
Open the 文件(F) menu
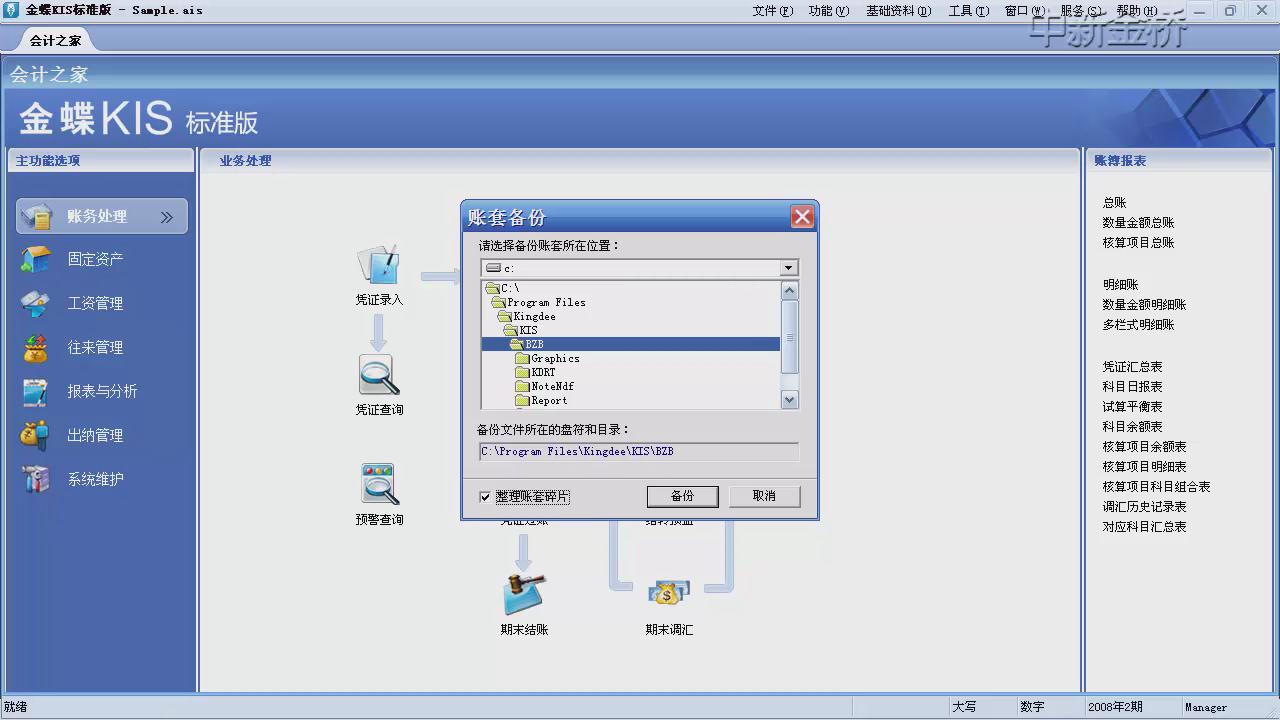pyautogui.click(x=772, y=10)
